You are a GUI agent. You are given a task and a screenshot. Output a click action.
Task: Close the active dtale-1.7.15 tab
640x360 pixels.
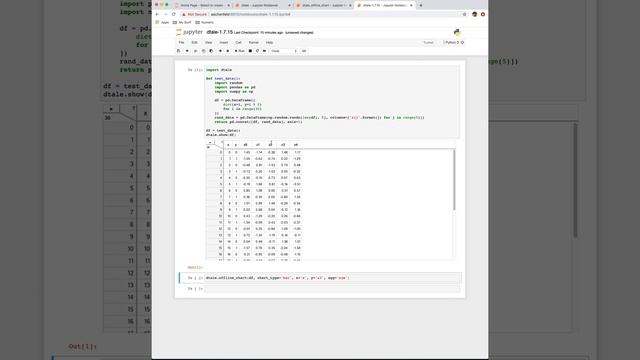[x=411, y=5]
